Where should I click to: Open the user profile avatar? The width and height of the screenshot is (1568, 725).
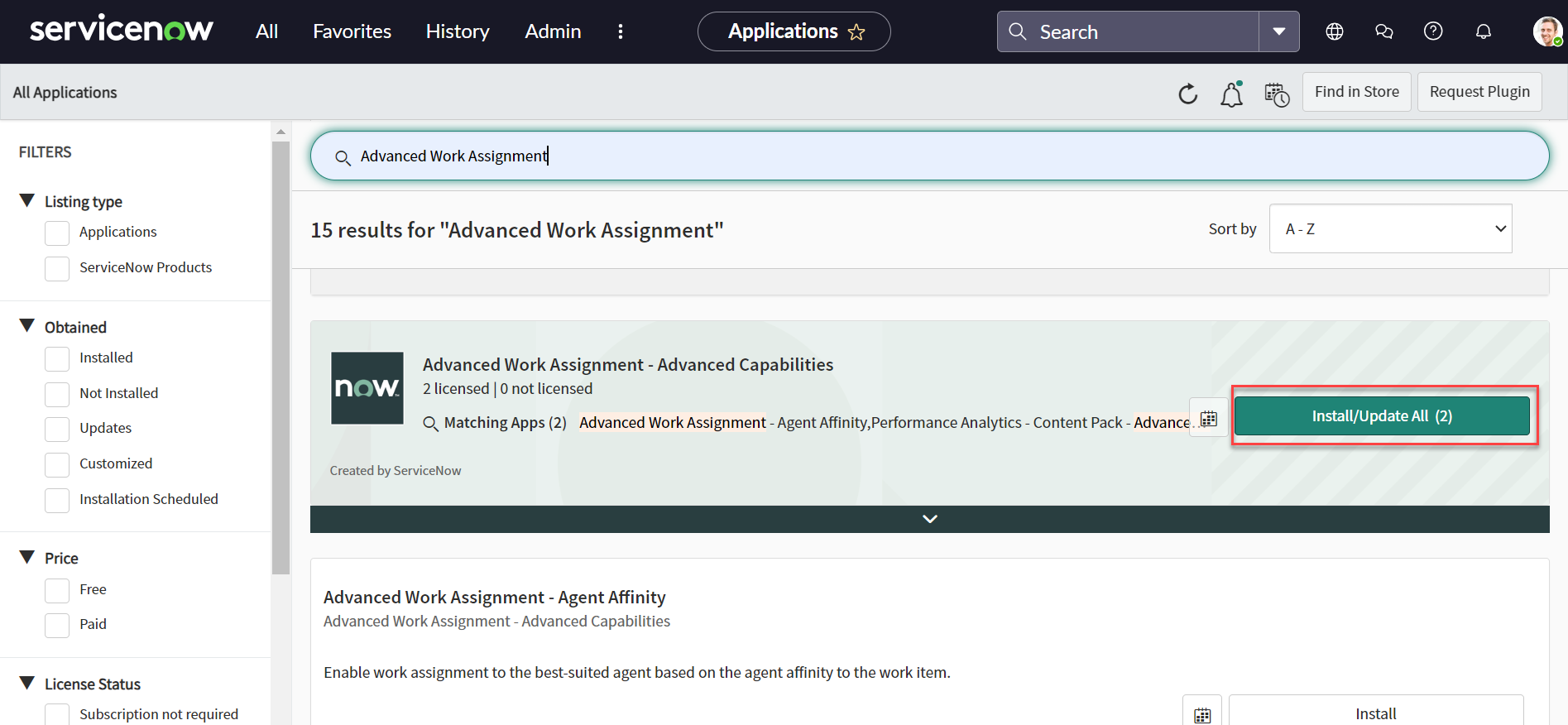point(1546,31)
